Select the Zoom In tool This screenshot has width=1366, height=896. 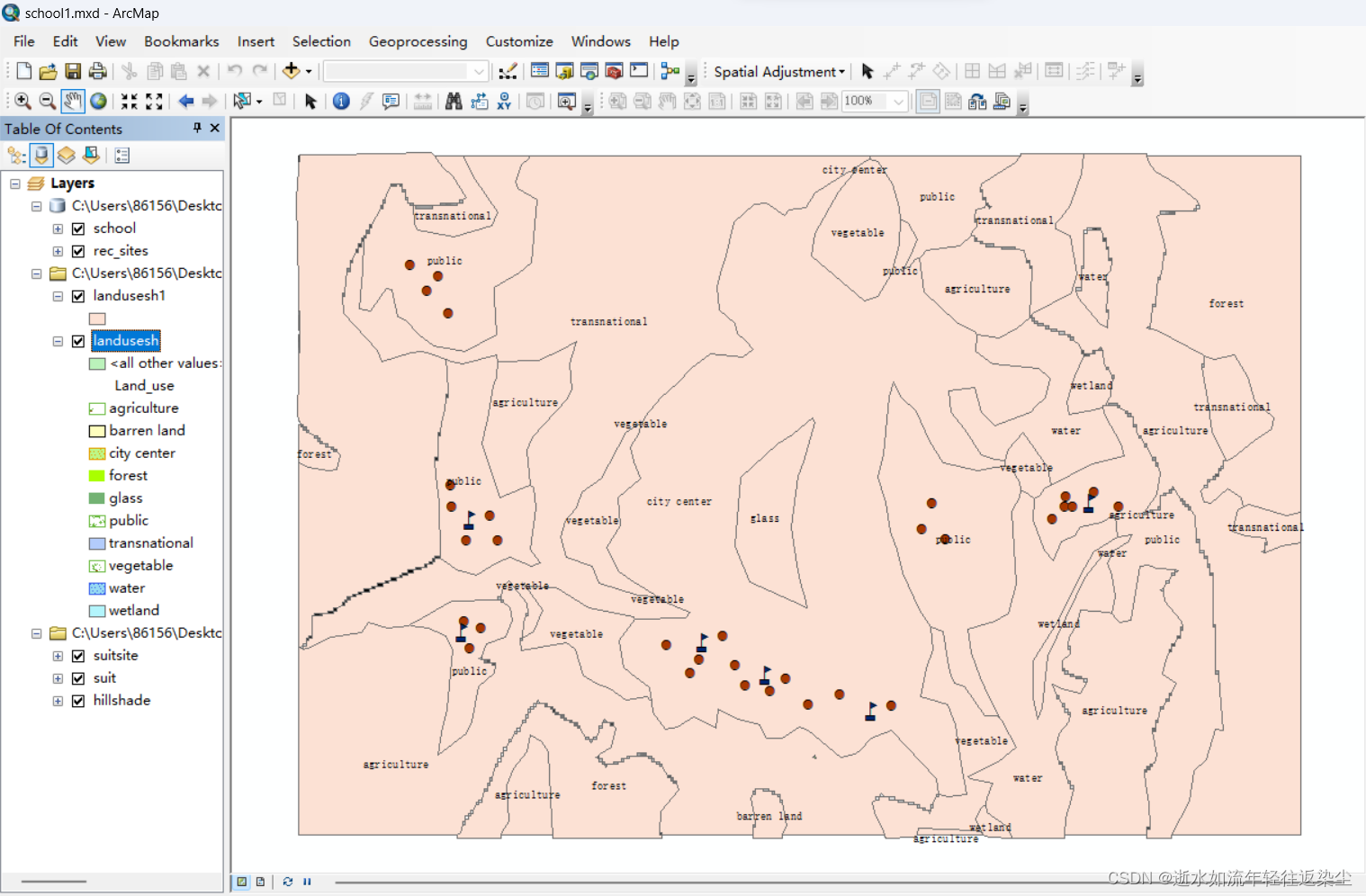(22, 102)
